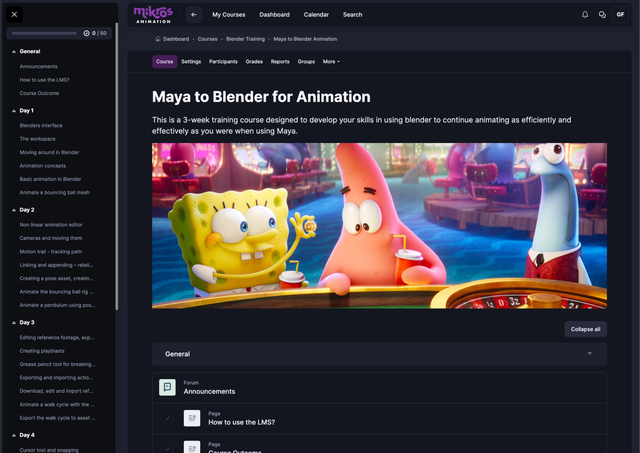Open Linking and appending lesson
This screenshot has width=640, height=453.
tap(56, 265)
